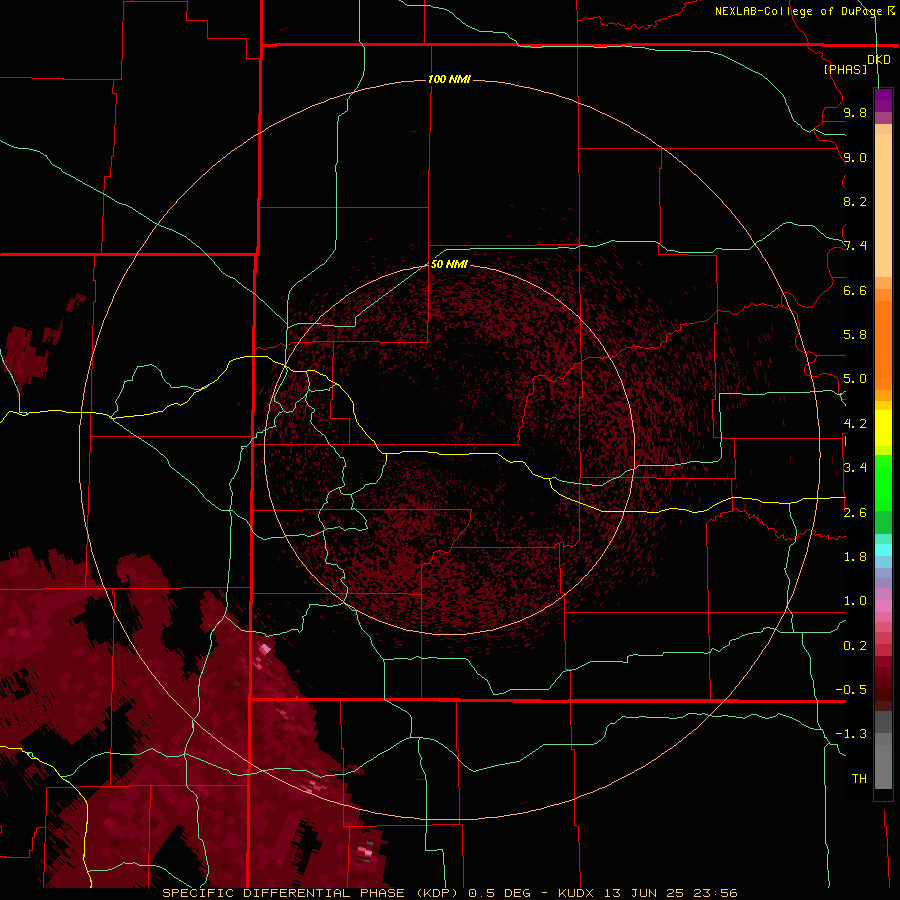
Task: Select the 1.0 value on the legend
Action: tap(855, 601)
